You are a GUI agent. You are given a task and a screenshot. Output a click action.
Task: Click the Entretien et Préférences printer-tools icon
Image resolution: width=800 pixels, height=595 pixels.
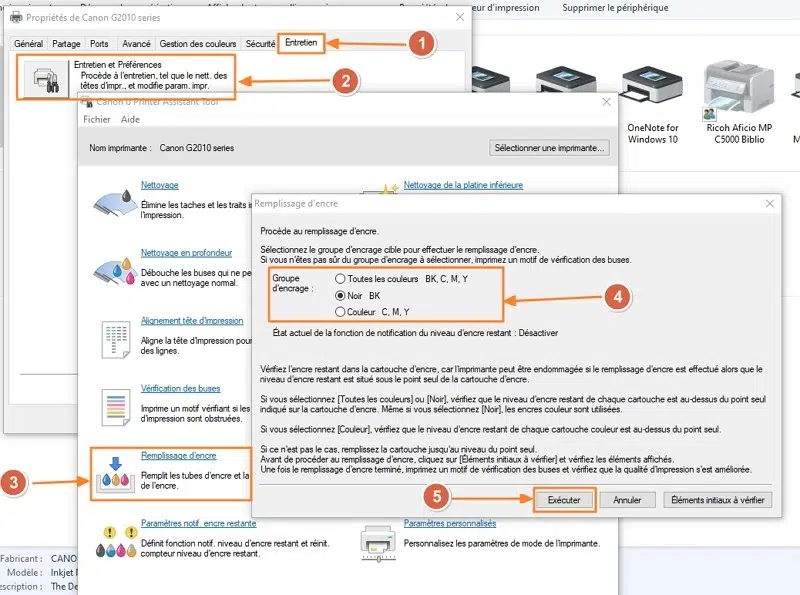point(45,79)
